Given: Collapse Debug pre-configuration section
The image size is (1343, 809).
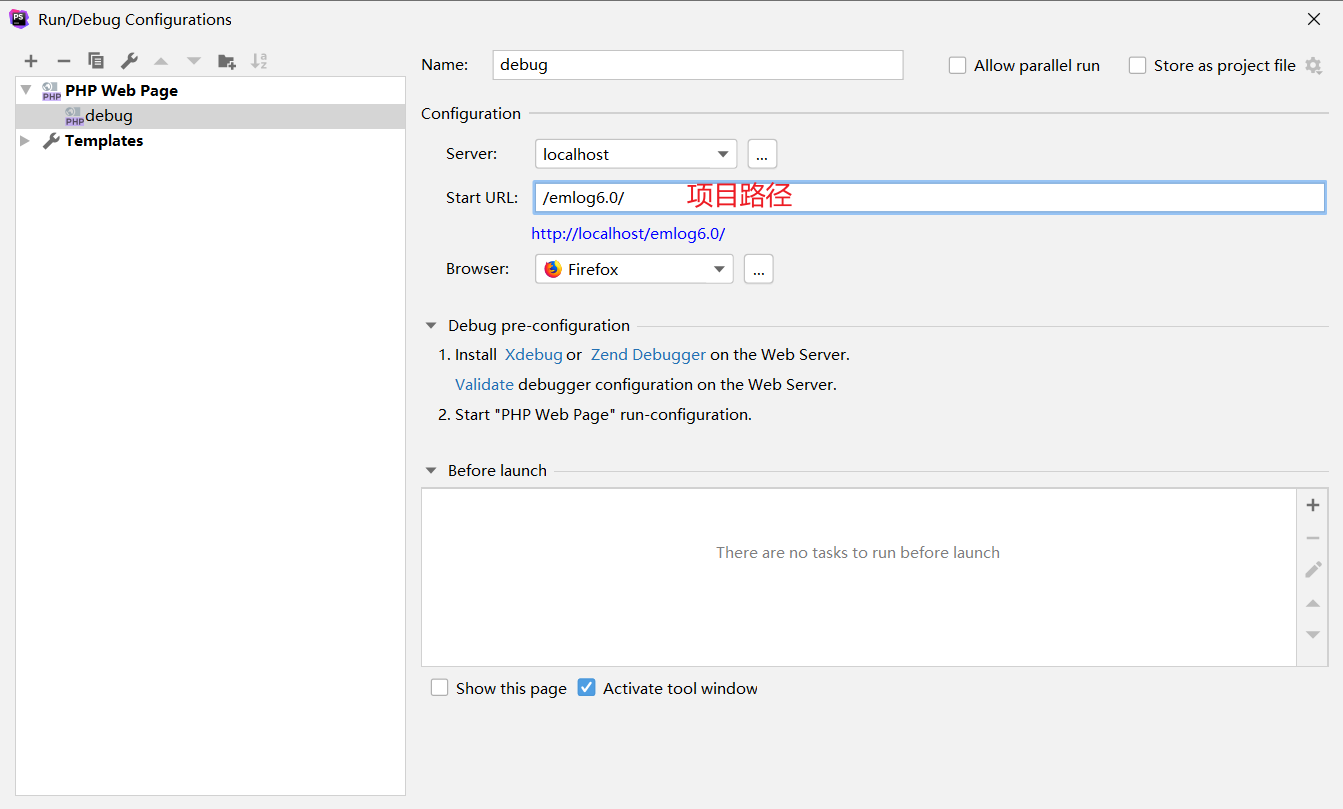Looking at the screenshot, I should pyautogui.click(x=431, y=325).
